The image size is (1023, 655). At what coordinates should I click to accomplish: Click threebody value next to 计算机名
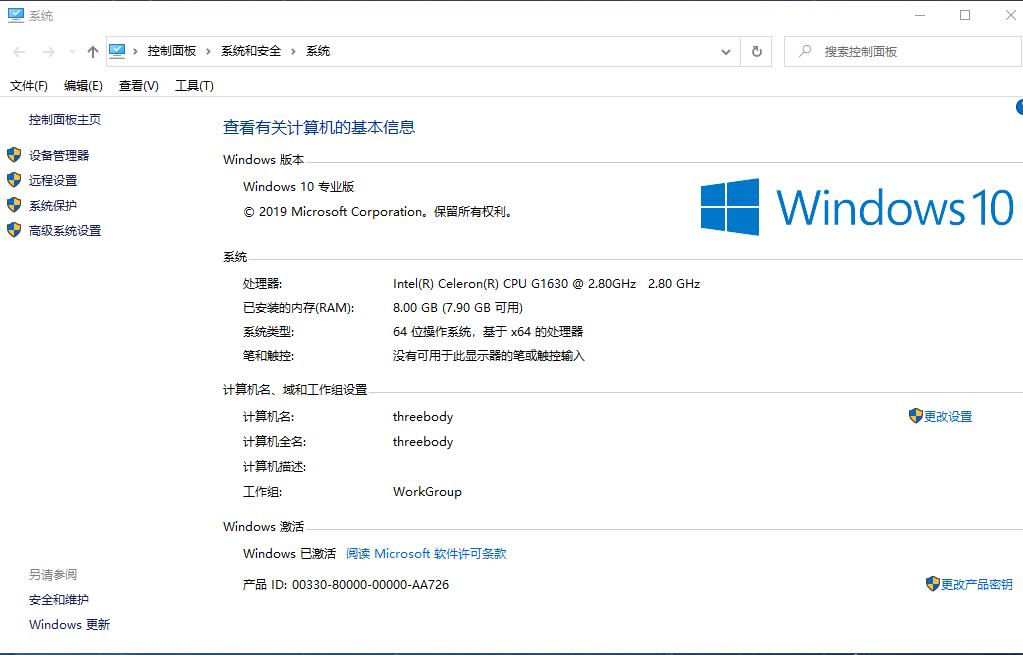(423, 416)
